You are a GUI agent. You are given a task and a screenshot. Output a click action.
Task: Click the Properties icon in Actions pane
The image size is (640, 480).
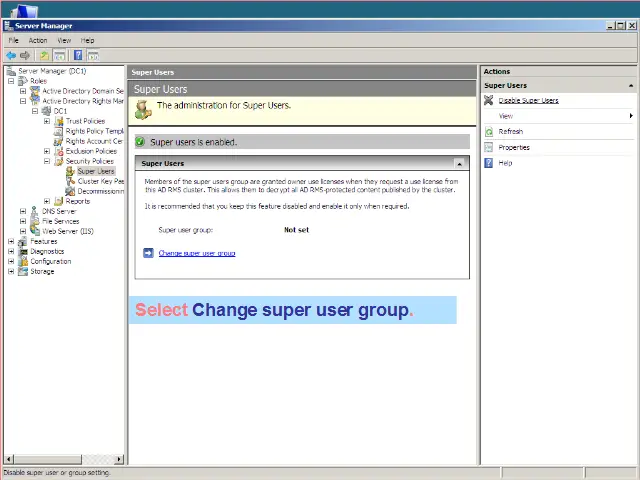489,147
